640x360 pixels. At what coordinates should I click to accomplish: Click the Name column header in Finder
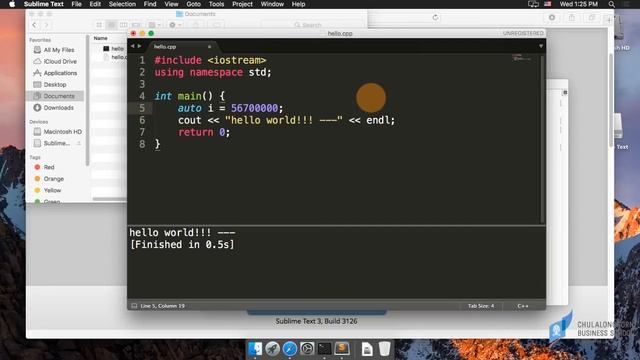pos(100,38)
